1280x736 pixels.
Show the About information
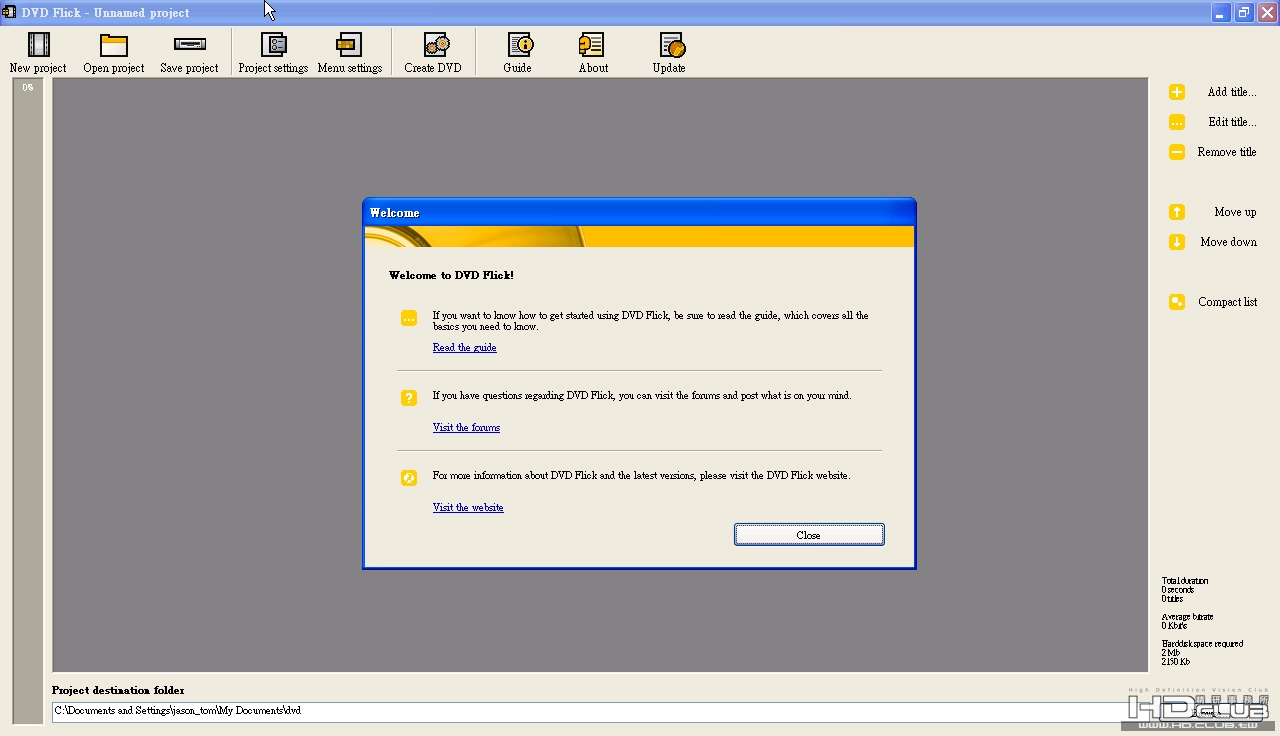click(593, 53)
